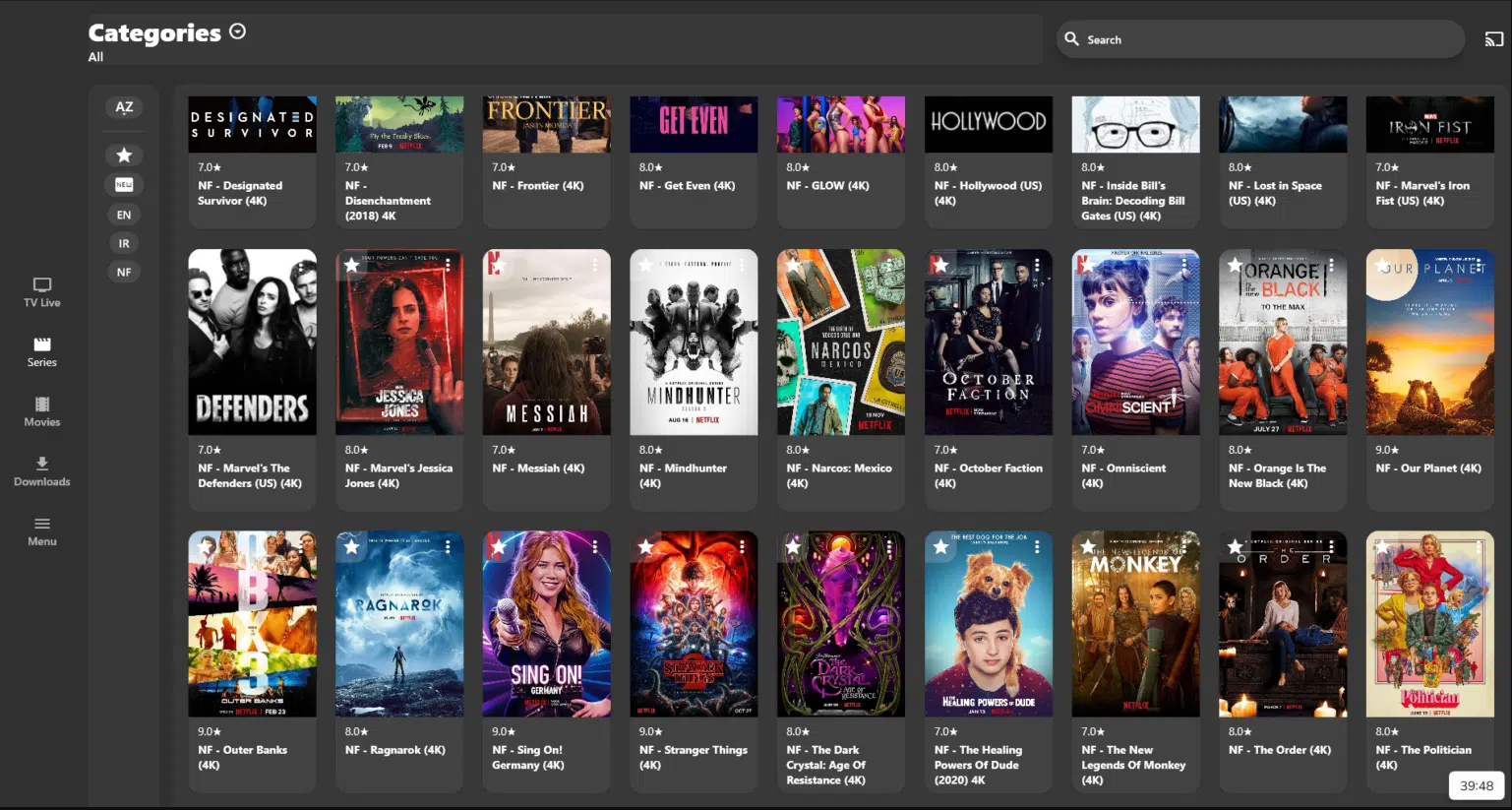
Task: Toggle the favorite star on Our Planet
Action: (1380, 264)
